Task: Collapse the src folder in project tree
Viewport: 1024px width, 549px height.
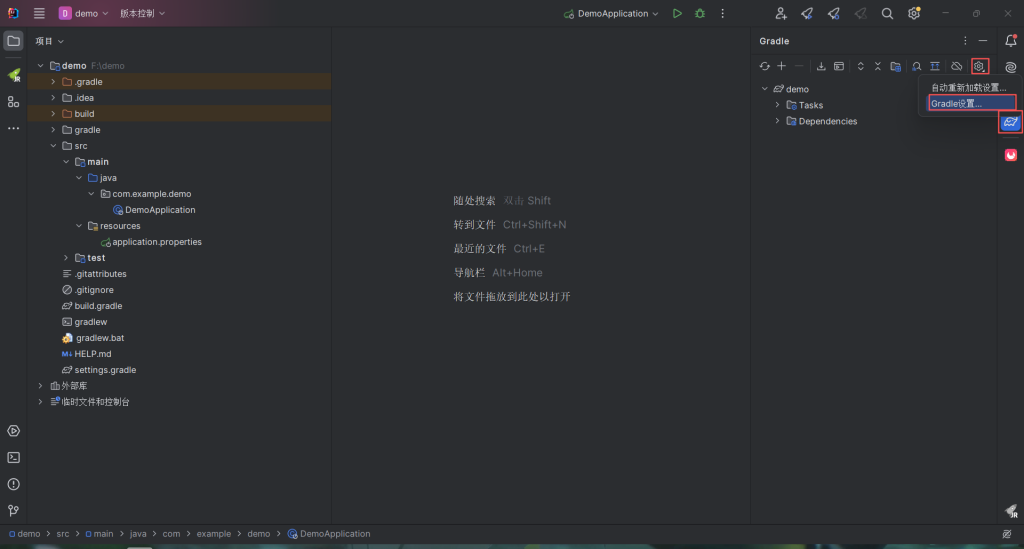Action: (x=53, y=146)
